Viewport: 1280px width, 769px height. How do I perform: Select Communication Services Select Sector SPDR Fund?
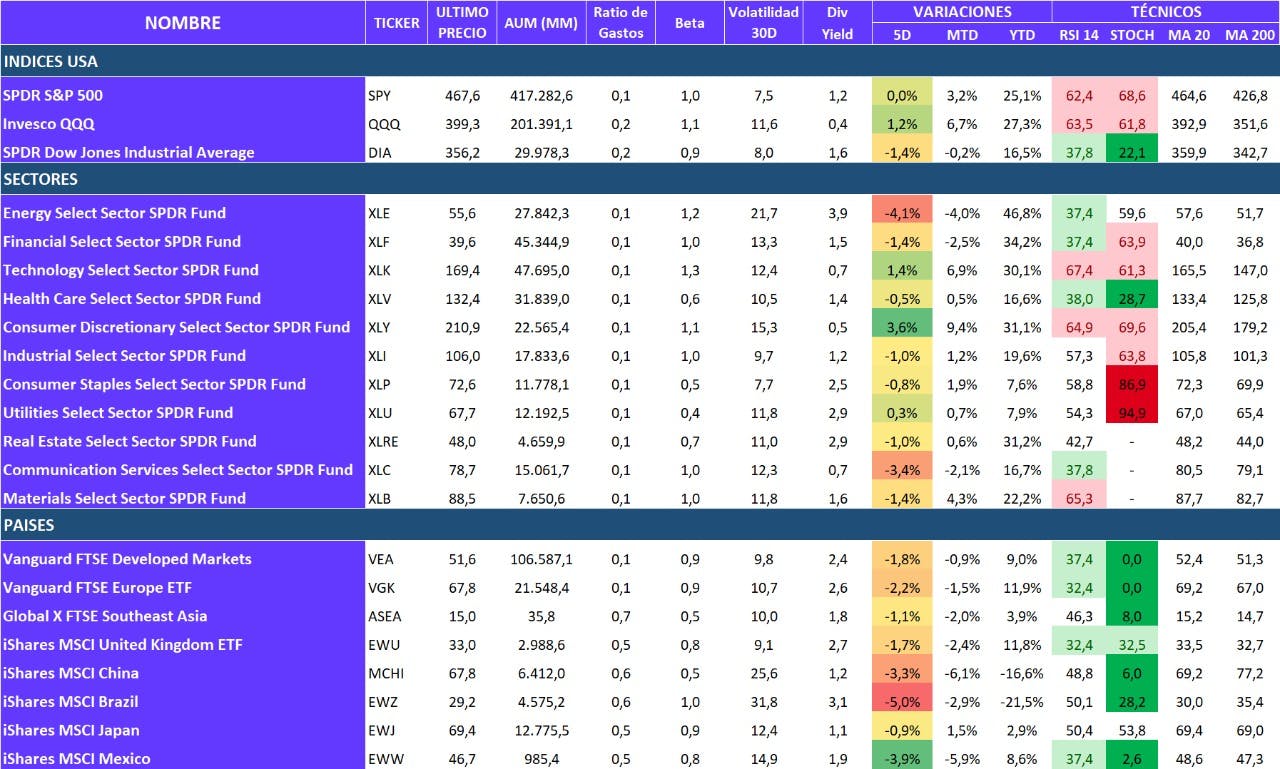click(x=183, y=469)
